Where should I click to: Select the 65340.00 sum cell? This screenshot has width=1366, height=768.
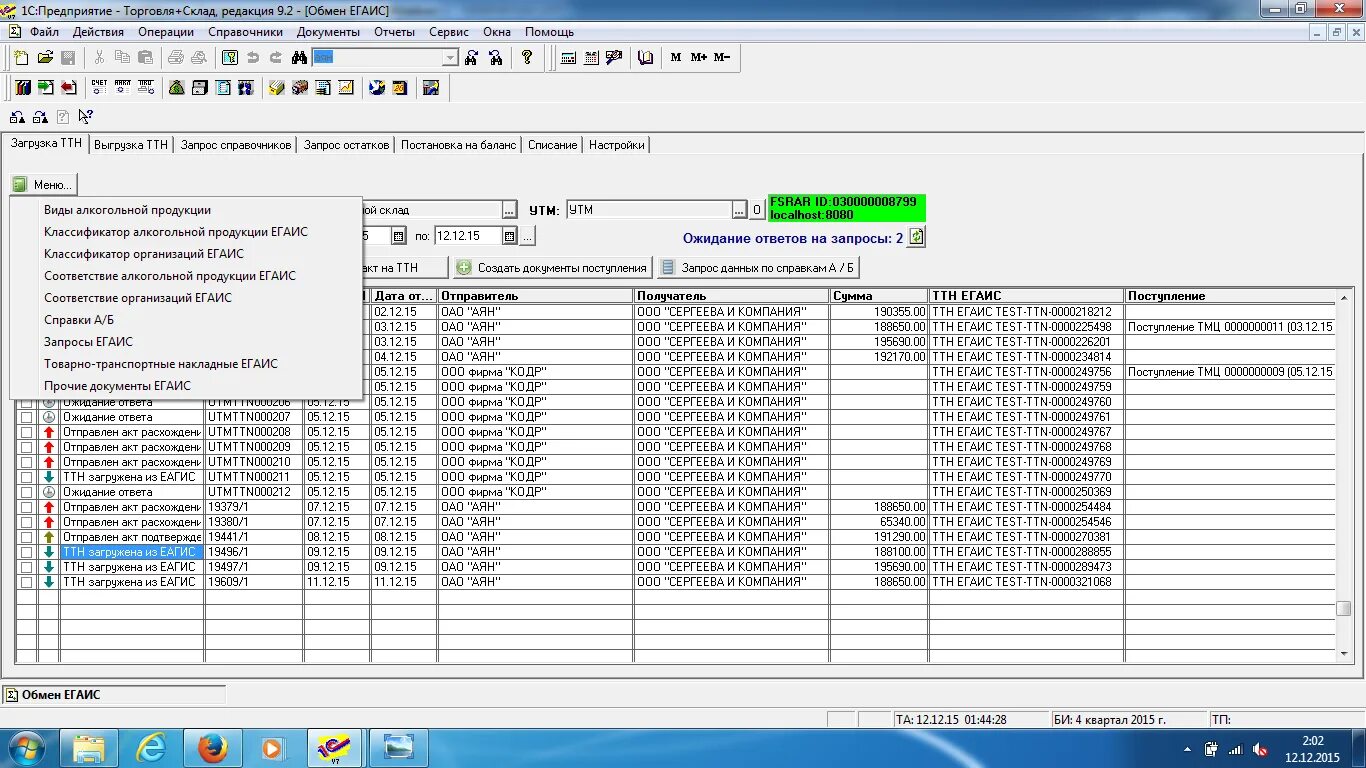pos(879,522)
